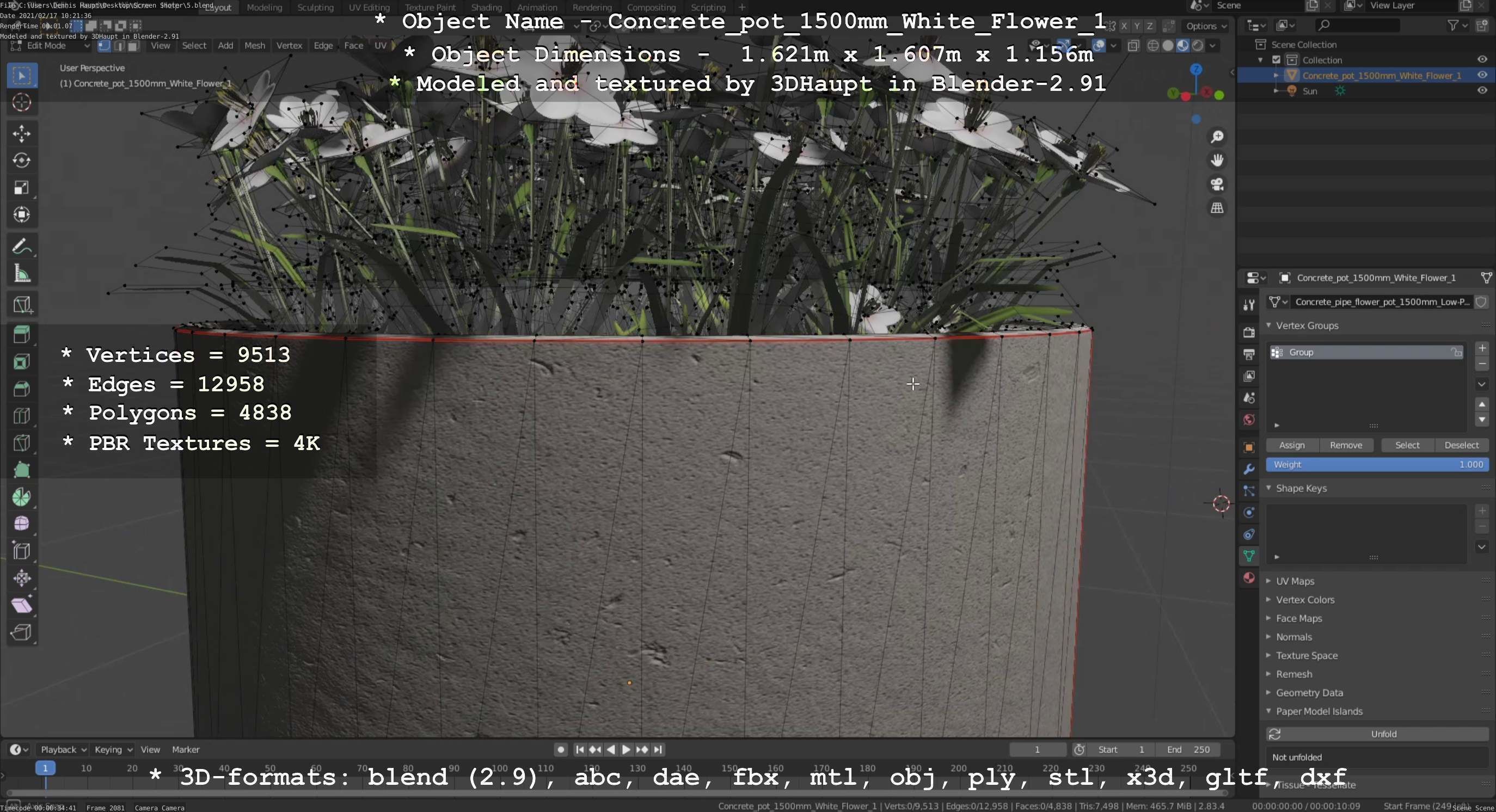This screenshot has height=812, width=1496.
Task: Pick the Spin tool
Action: pos(21,497)
